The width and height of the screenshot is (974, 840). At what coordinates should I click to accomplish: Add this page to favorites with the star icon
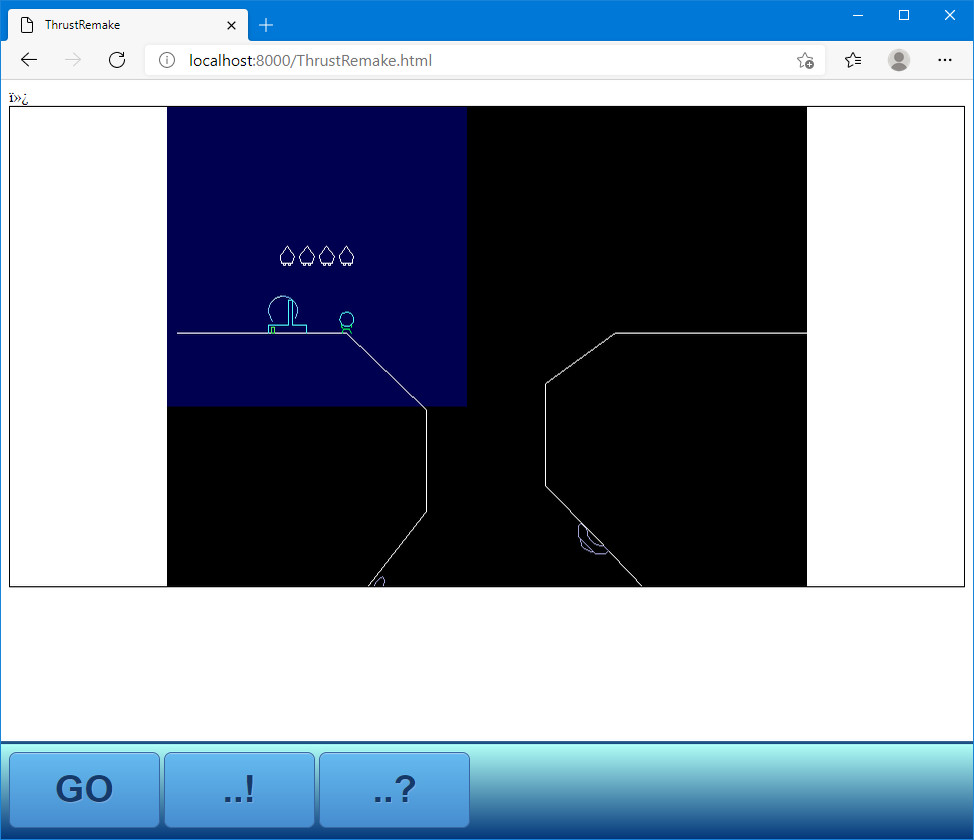pos(805,61)
